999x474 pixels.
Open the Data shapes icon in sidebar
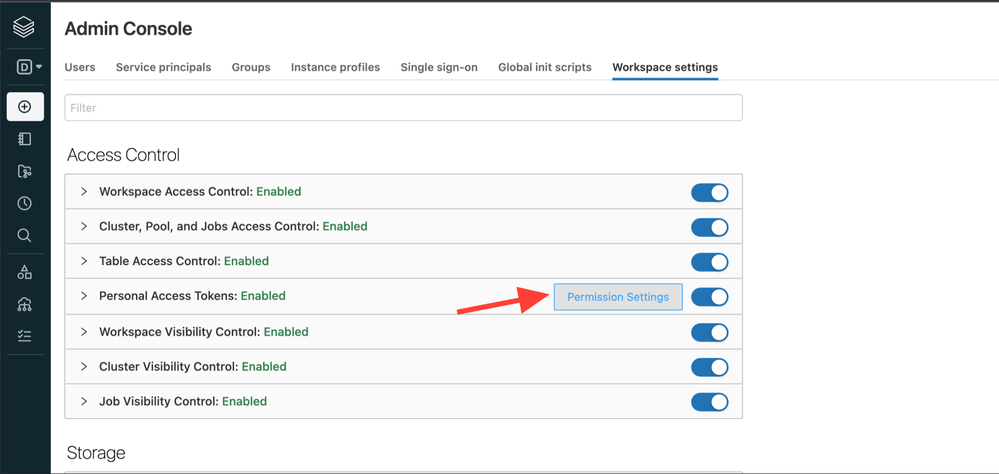25,272
